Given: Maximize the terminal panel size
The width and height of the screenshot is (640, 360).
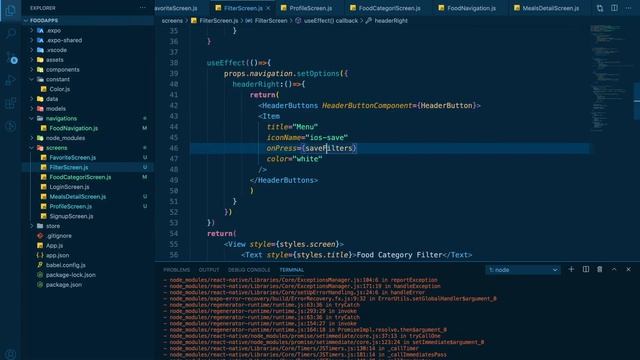Looking at the screenshot, I should pos(614,269).
